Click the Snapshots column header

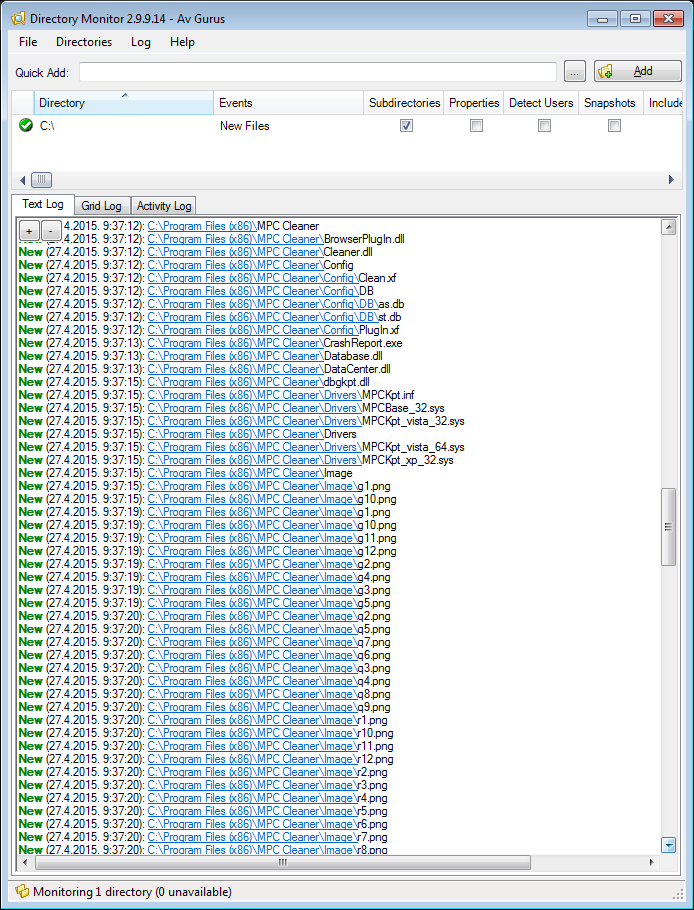611,103
